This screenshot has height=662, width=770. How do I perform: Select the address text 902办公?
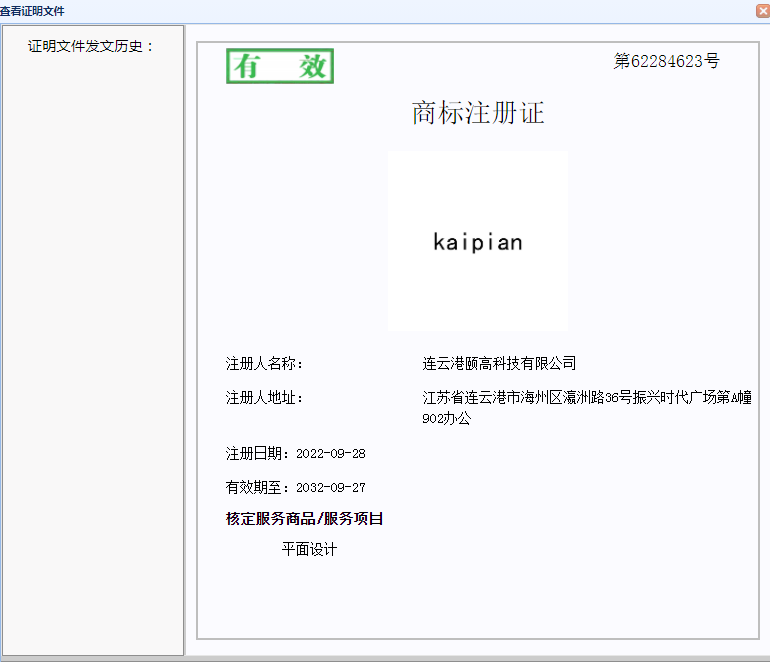pyautogui.click(x=446, y=418)
